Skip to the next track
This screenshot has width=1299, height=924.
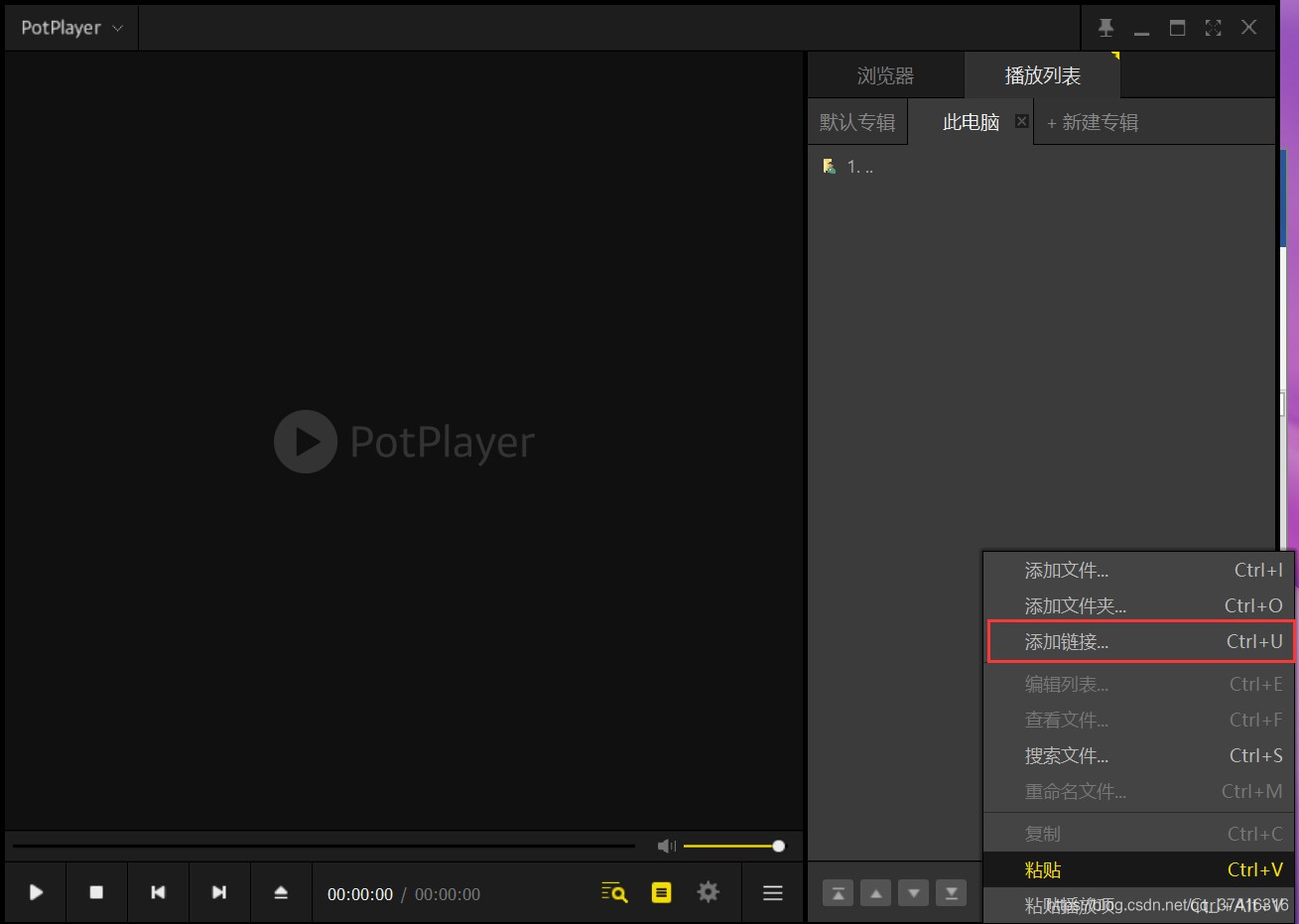219,892
